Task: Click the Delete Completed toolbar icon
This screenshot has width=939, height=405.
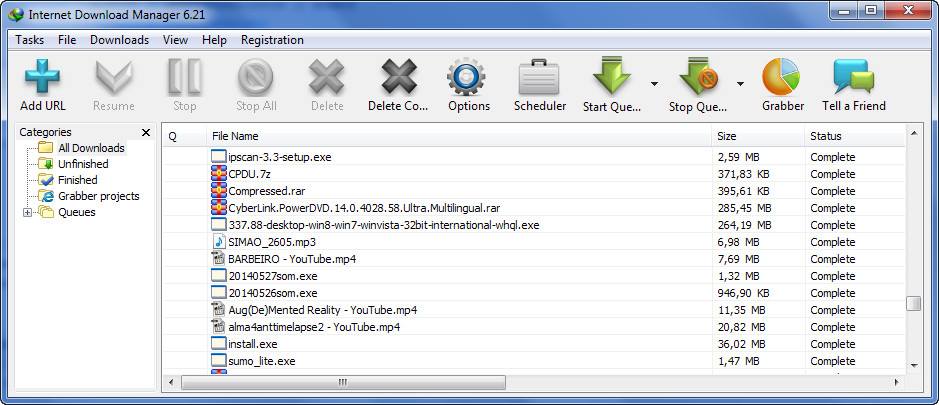Action: point(399,77)
